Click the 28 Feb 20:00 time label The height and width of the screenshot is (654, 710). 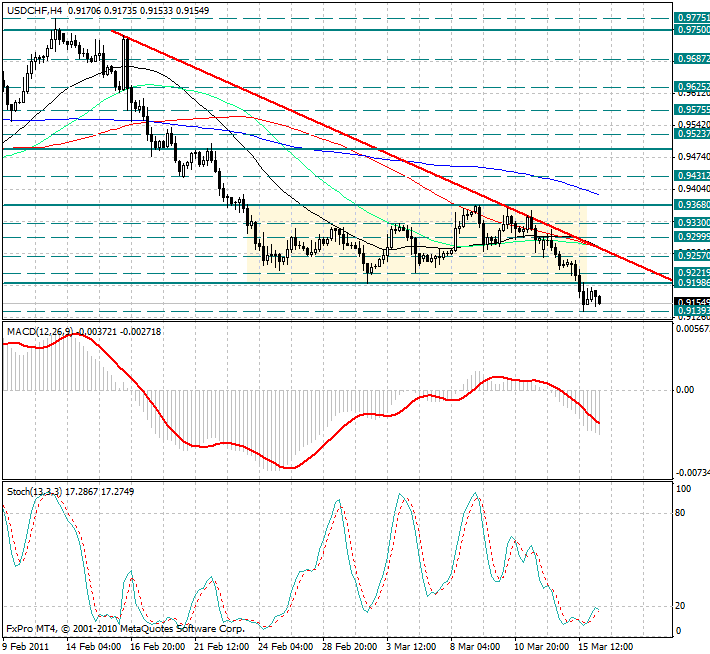coord(350,646)
